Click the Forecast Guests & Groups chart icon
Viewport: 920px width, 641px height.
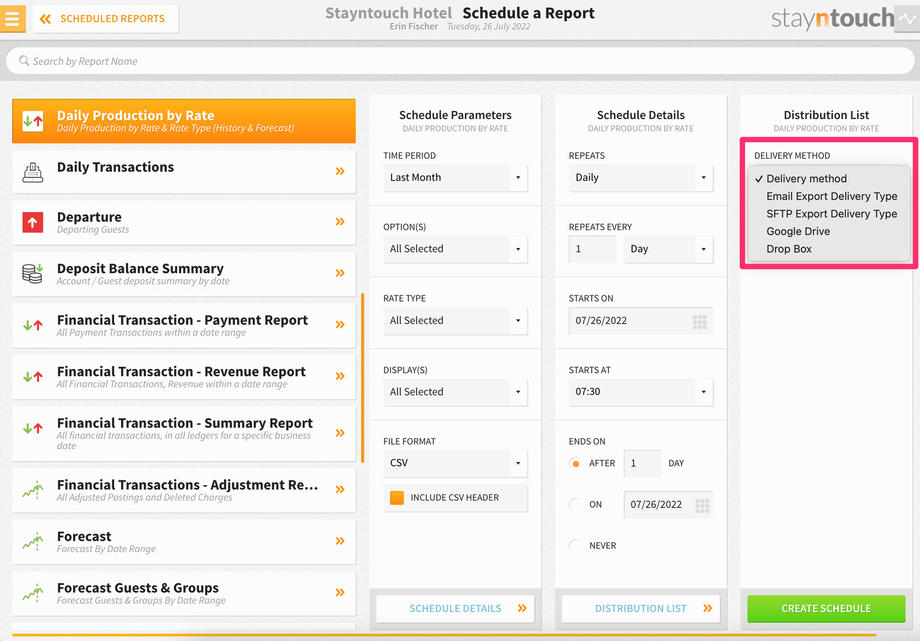33,593
